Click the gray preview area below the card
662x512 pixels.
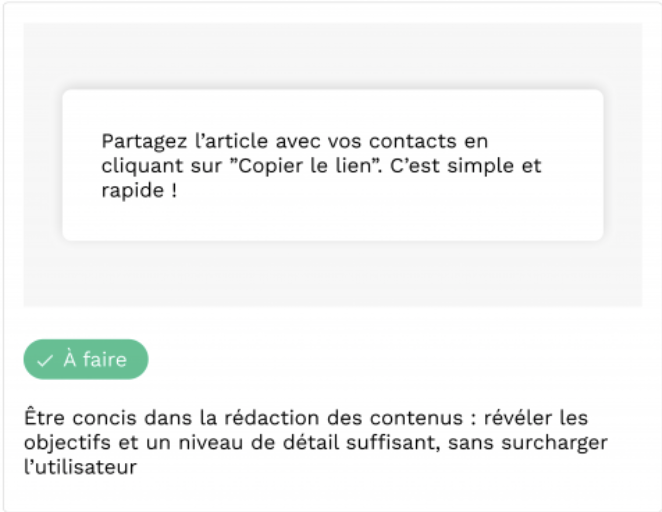click(333, 274)
